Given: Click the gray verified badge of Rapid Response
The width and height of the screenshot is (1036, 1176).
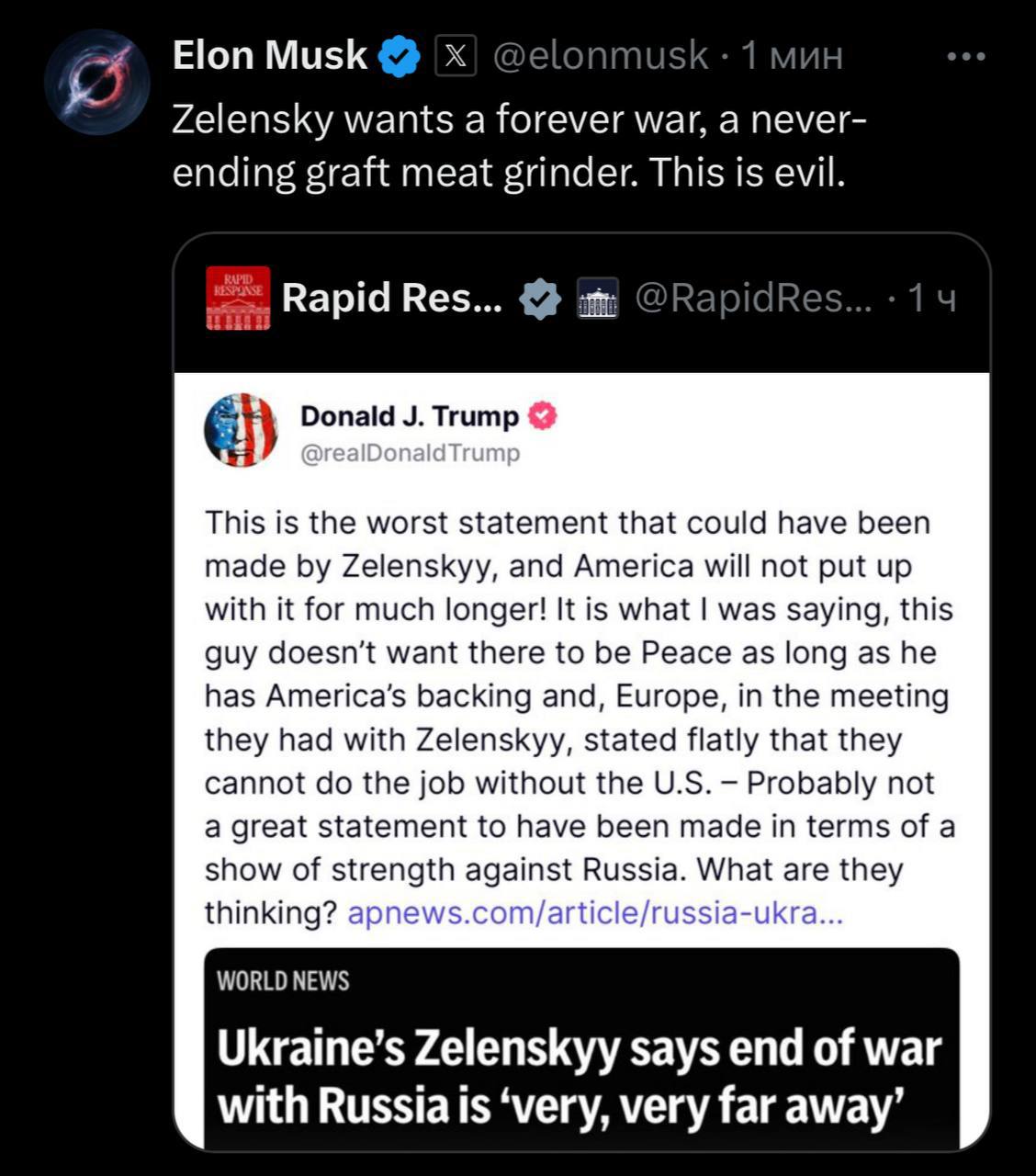Looking at the screenshot, I should pyautogui.click(x=540, y=298).
